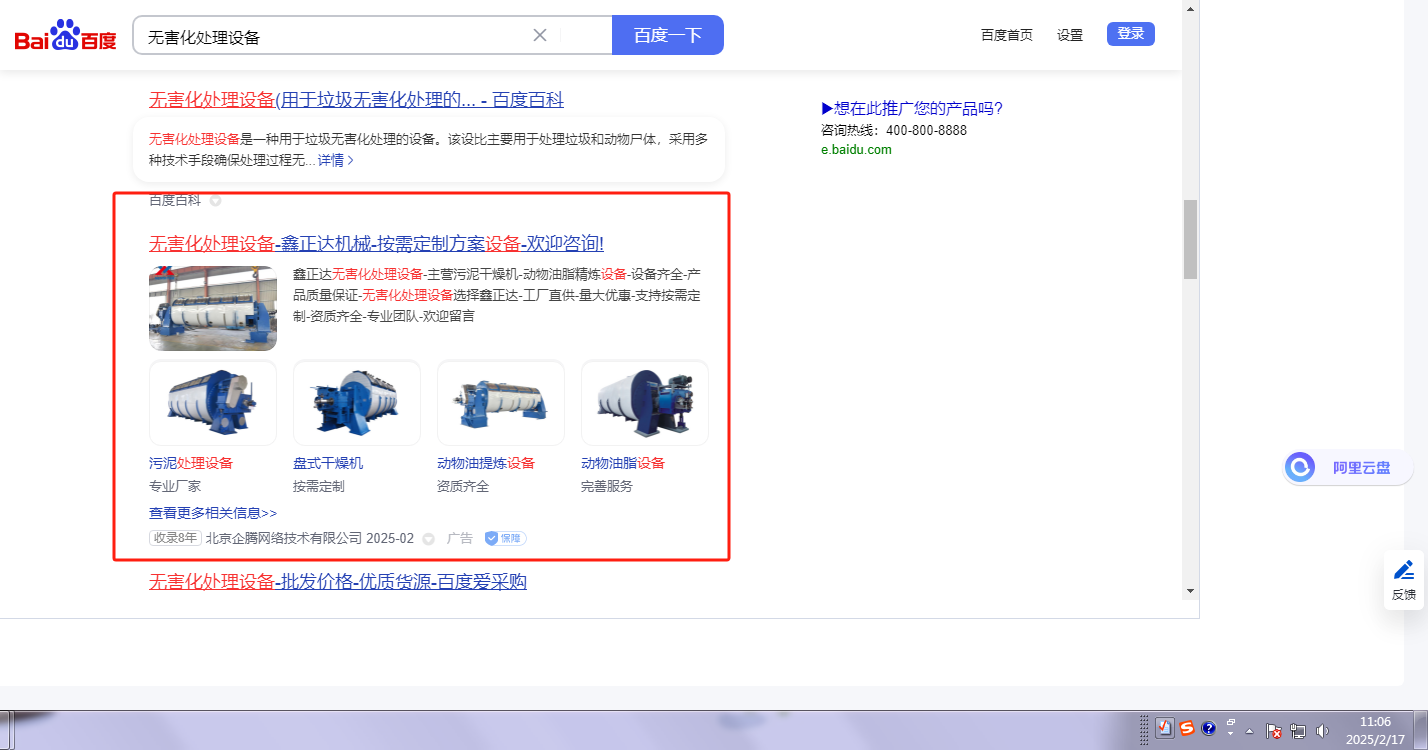
Task: Click the 污泥处理设备 product link
Action: (x=191, y=463)
